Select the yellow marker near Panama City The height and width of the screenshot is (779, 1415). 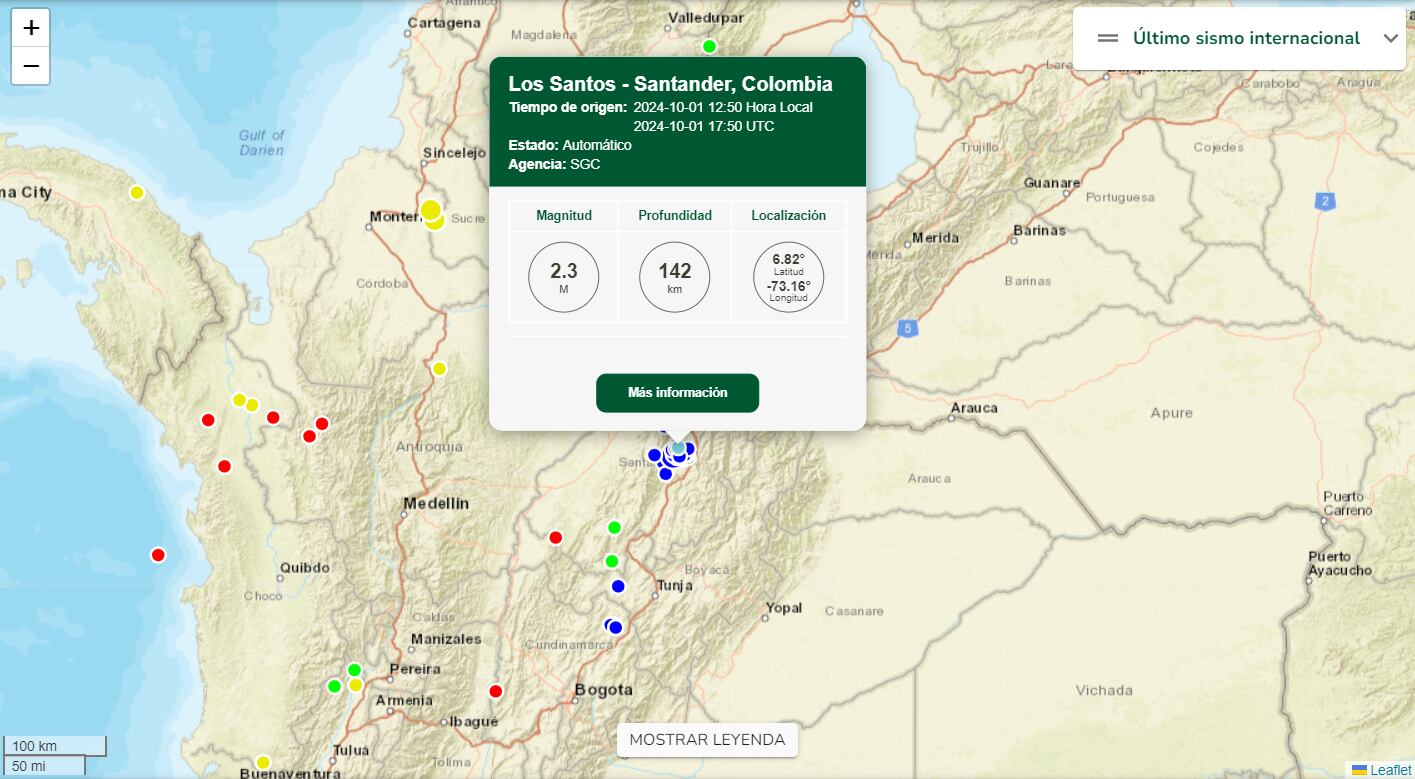(137, 192)
